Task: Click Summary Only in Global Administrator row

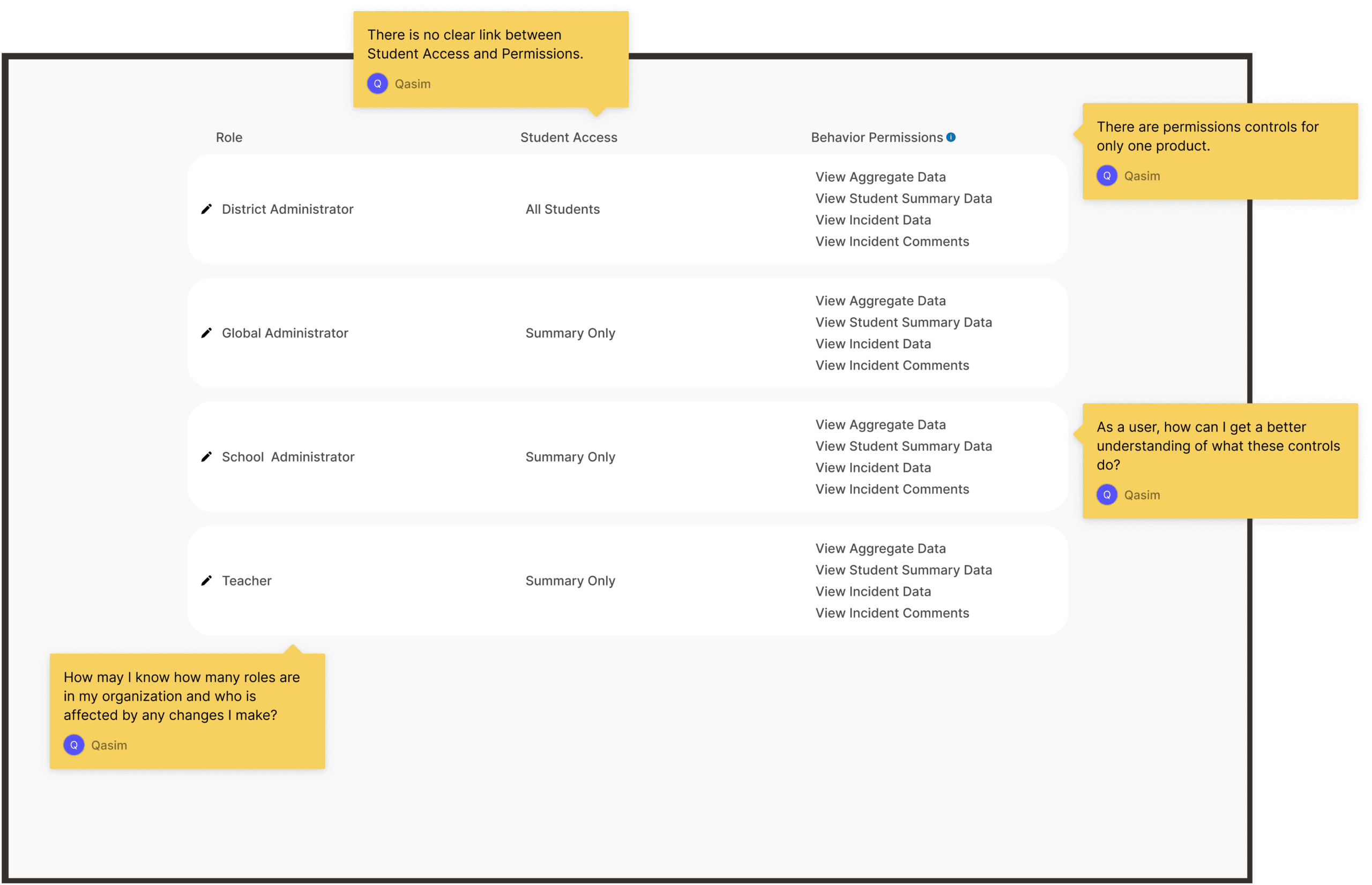Action: pyautogui.click(x=570, y=333)
